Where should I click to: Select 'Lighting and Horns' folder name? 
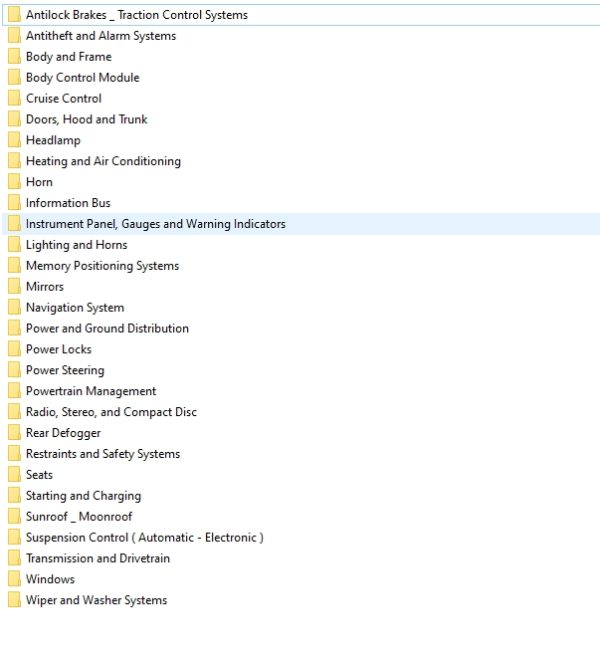[77, 245]
